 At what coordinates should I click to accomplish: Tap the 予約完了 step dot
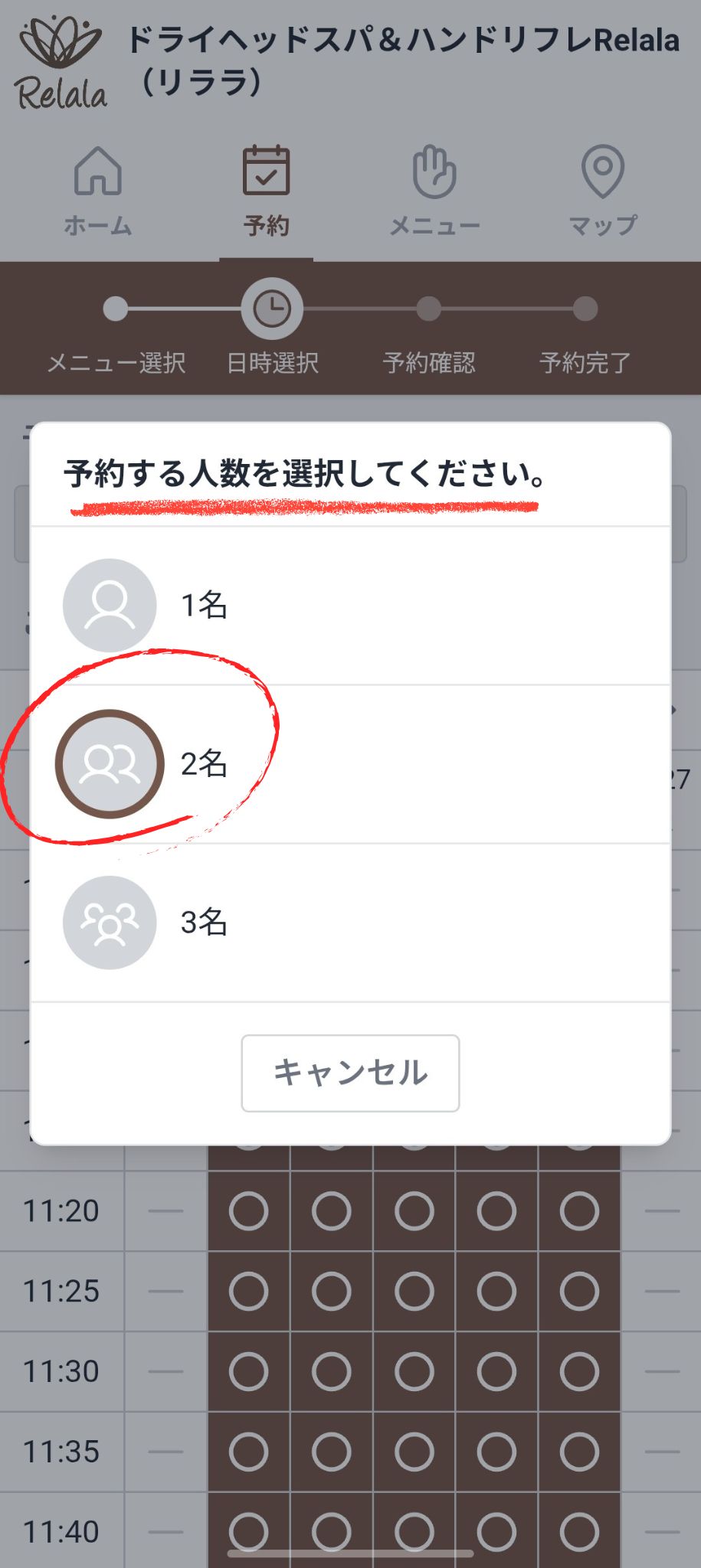pos(585,309)
